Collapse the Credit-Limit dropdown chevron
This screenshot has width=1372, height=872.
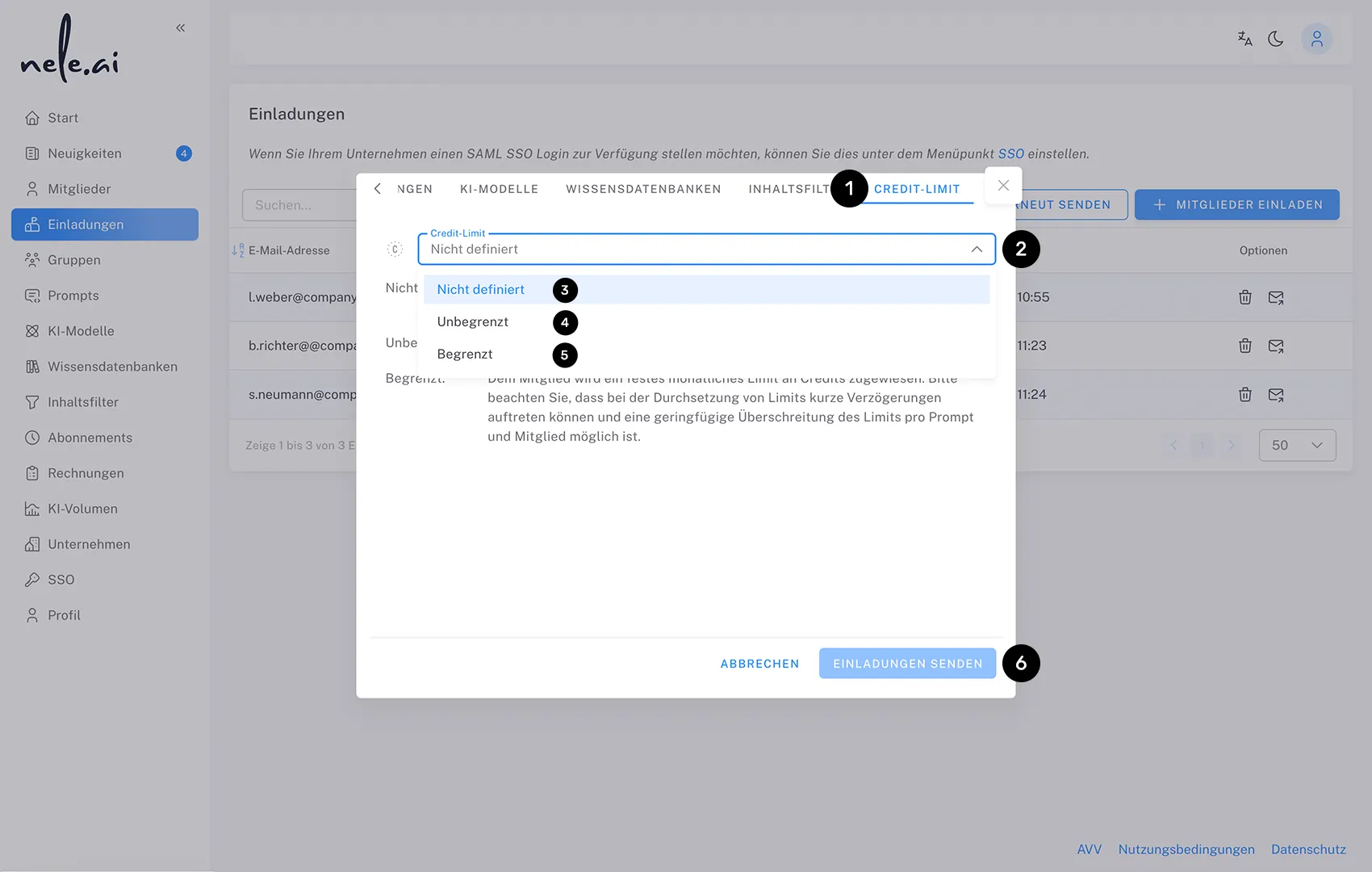pos(977,249)
